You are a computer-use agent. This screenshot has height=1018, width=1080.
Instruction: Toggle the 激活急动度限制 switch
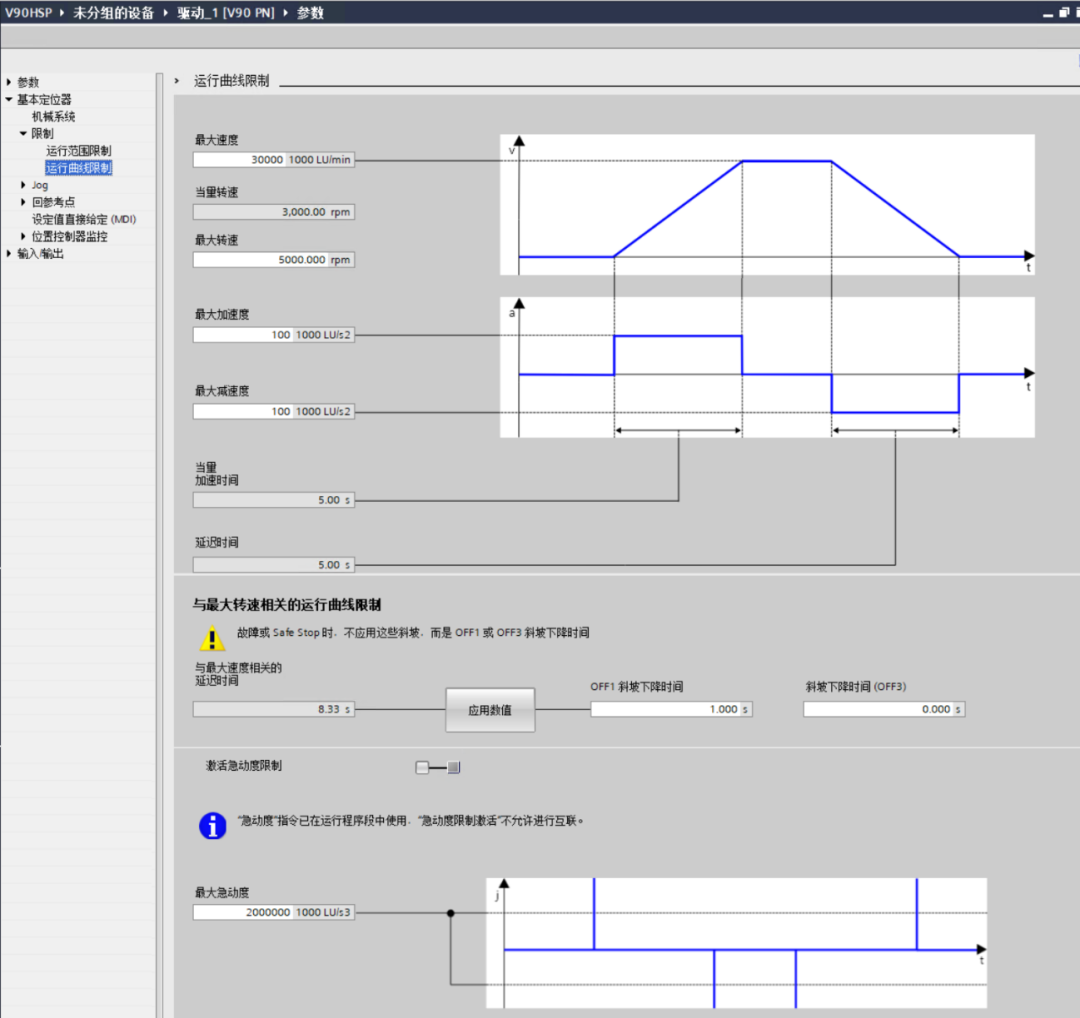438,767
